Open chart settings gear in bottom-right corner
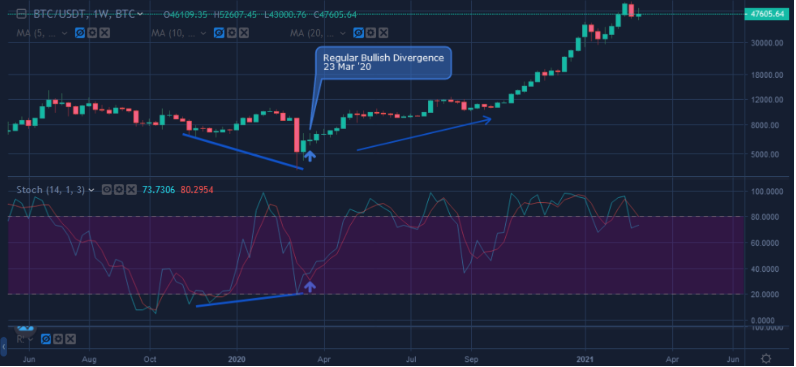Image resolution: width=796 pixels, height=367 pixels. pyautogui.click(x=766, y=358)
